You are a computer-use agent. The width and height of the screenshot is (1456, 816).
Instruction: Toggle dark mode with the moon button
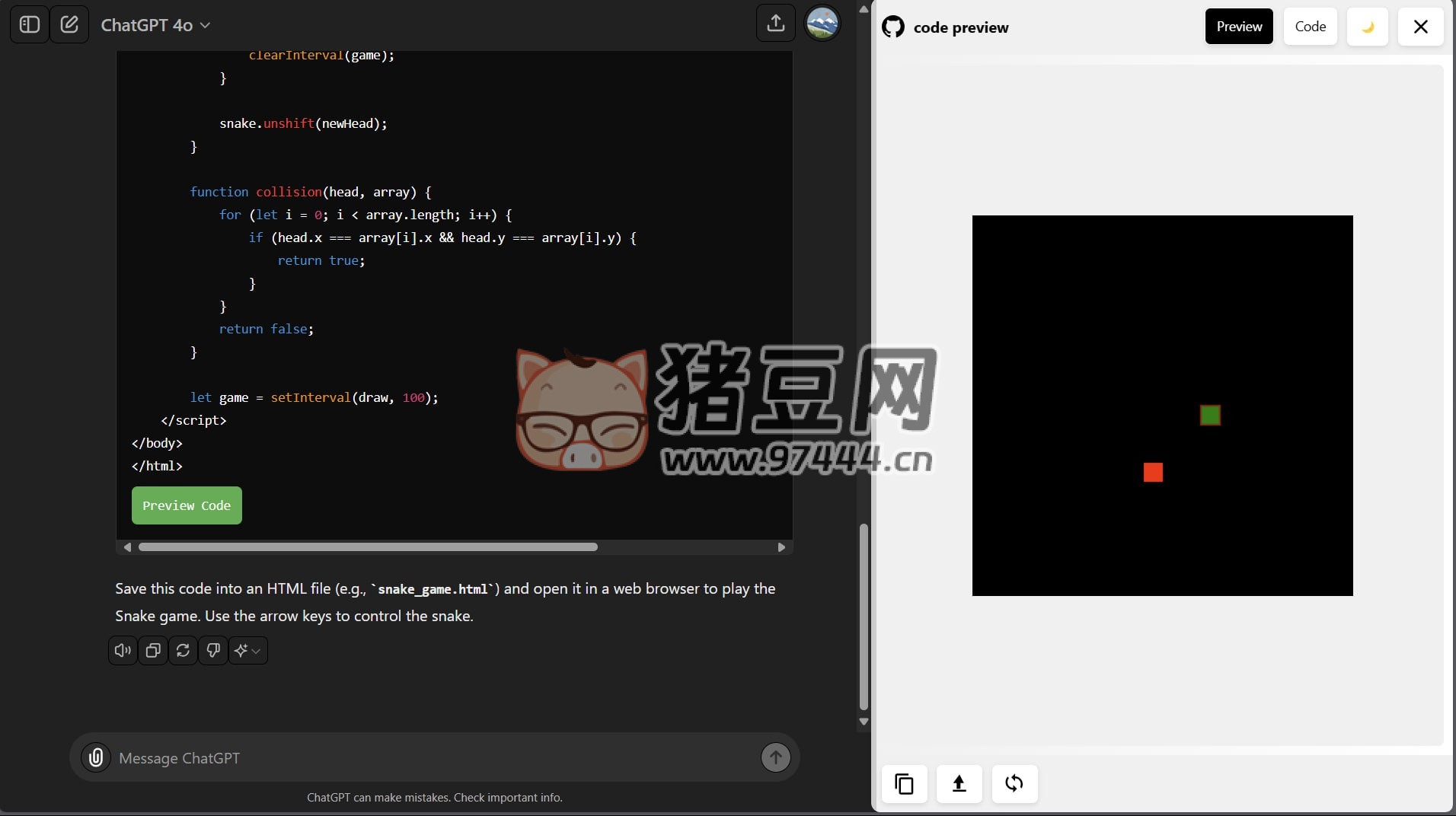[x=1367, y=27]
